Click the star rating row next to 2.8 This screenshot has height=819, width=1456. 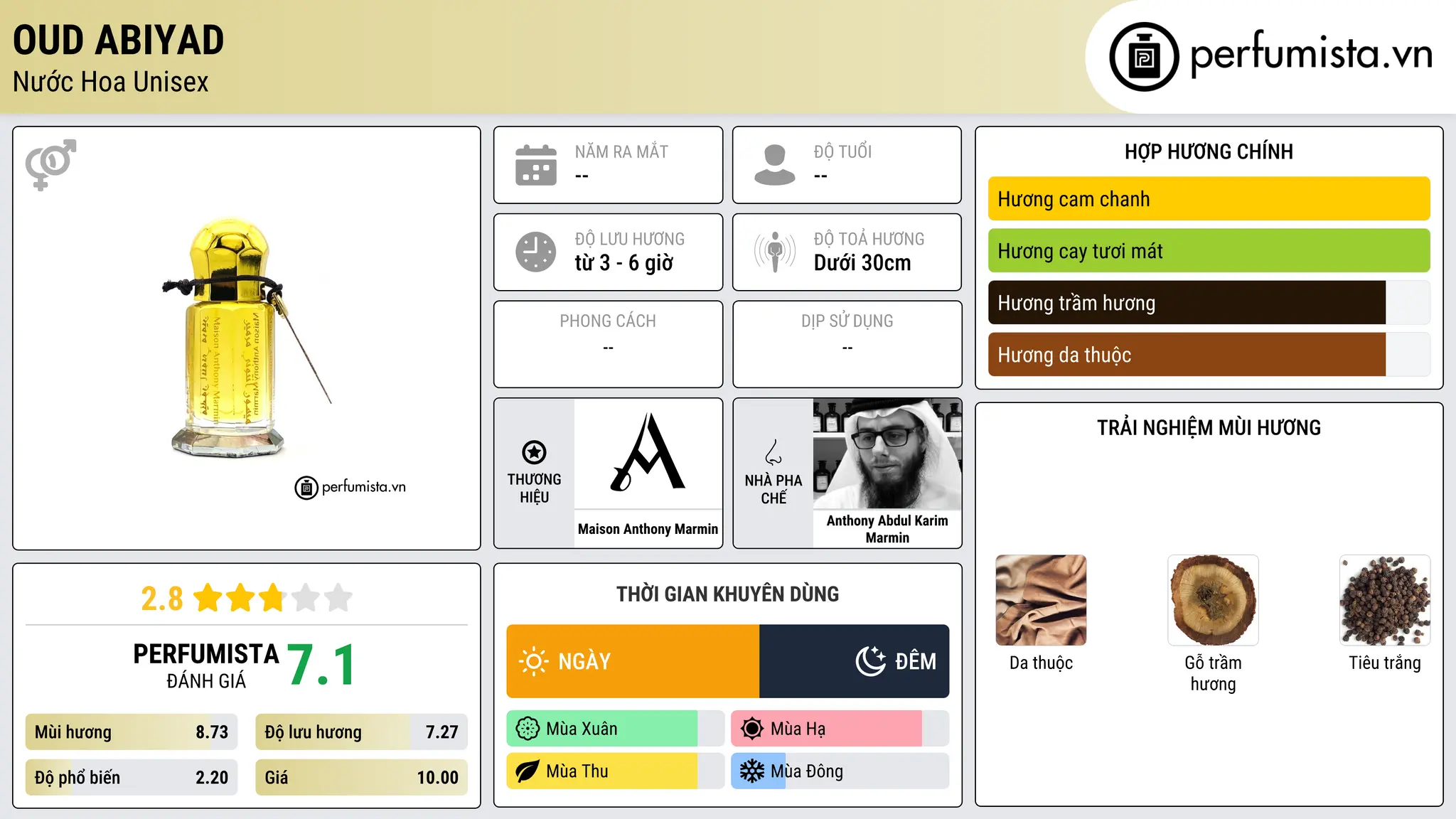(273, 598)
